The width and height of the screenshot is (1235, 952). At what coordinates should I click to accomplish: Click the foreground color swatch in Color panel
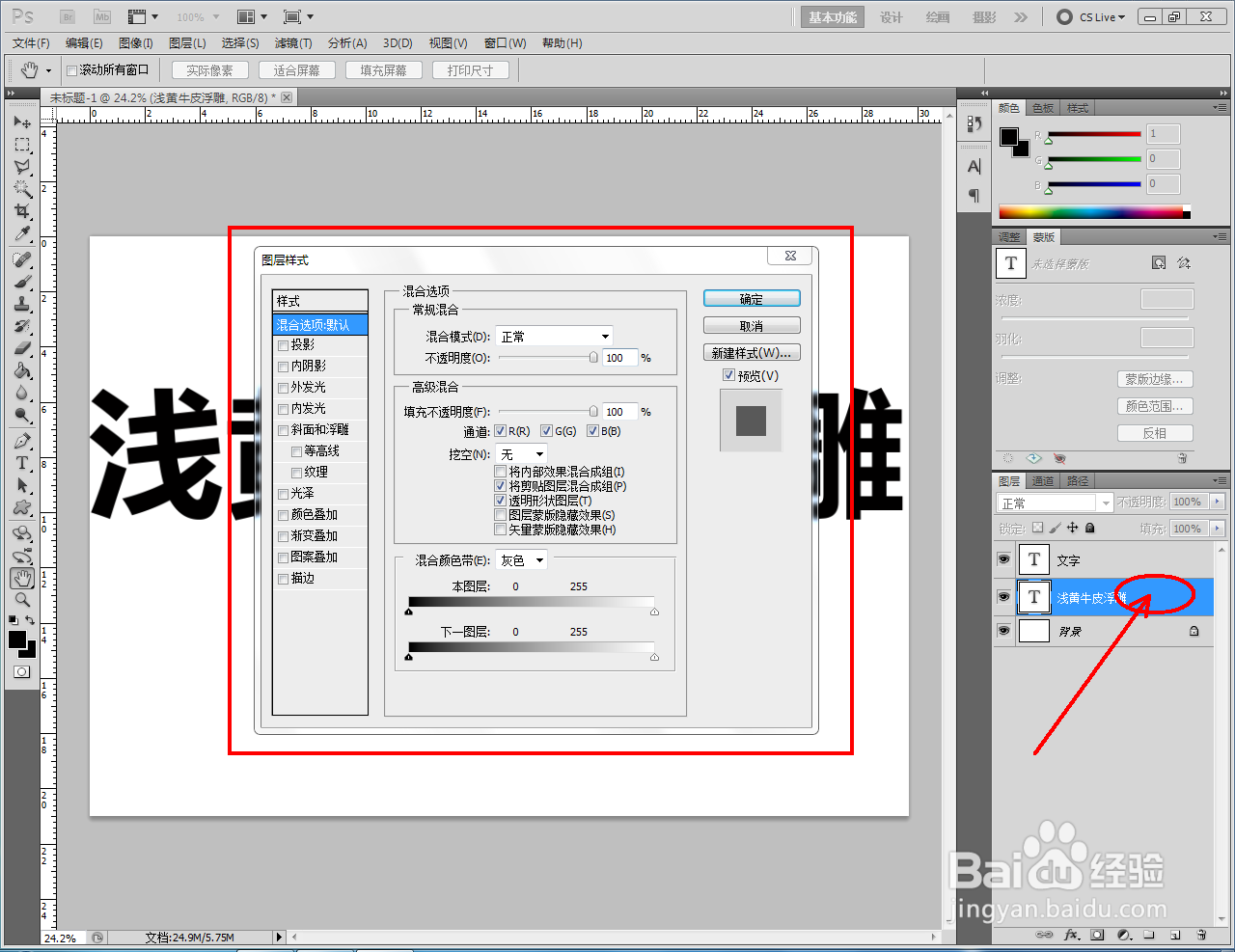pyautogui.click(x=1009, y=137)
